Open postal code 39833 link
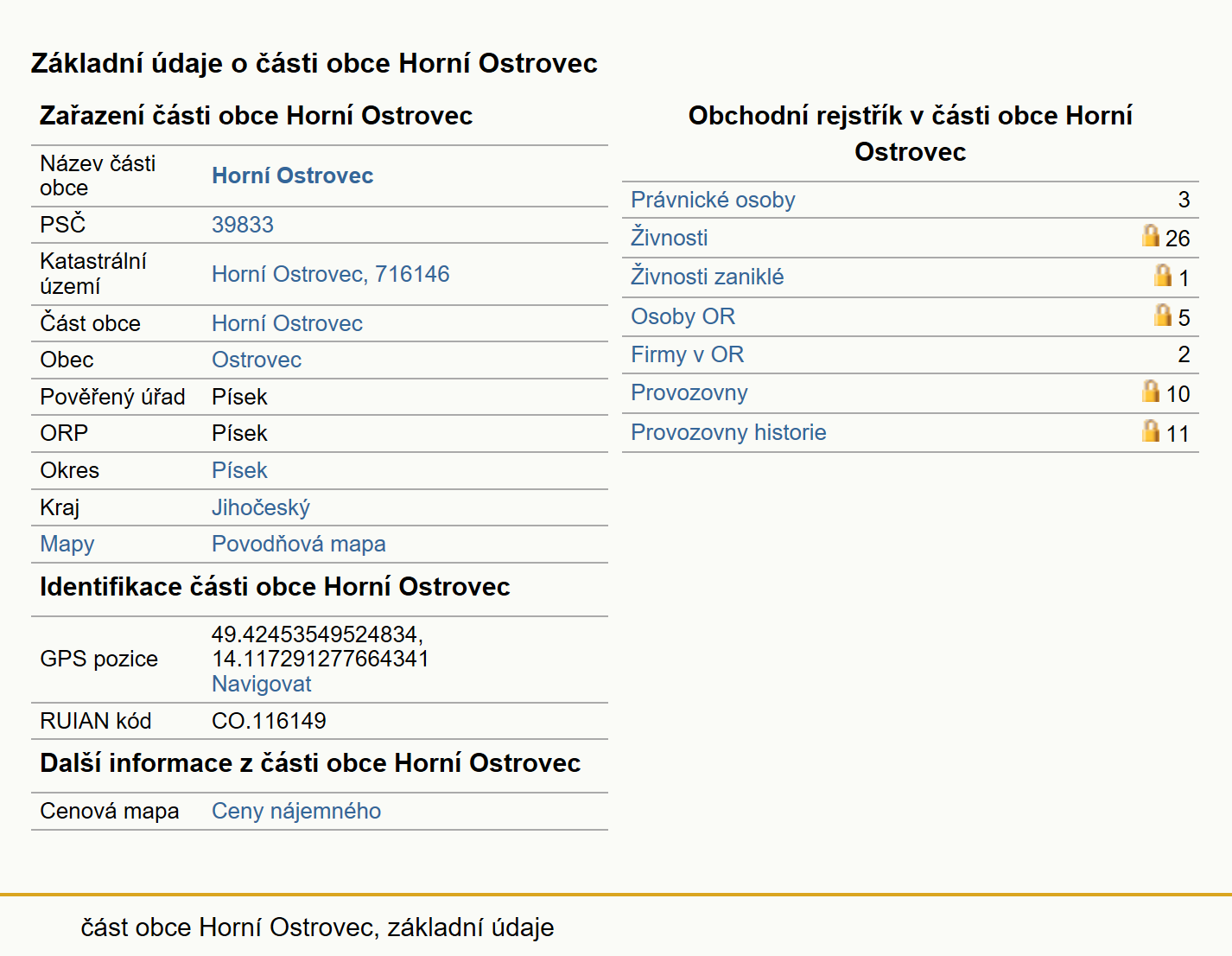The width and height of the screenshot is (1232, 956). click(x=243, y=225)
